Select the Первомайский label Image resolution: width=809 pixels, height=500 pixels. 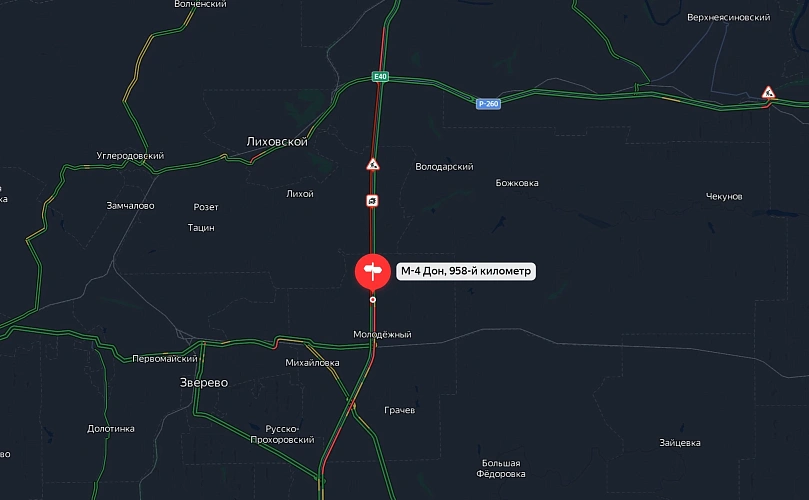point(165,359)
